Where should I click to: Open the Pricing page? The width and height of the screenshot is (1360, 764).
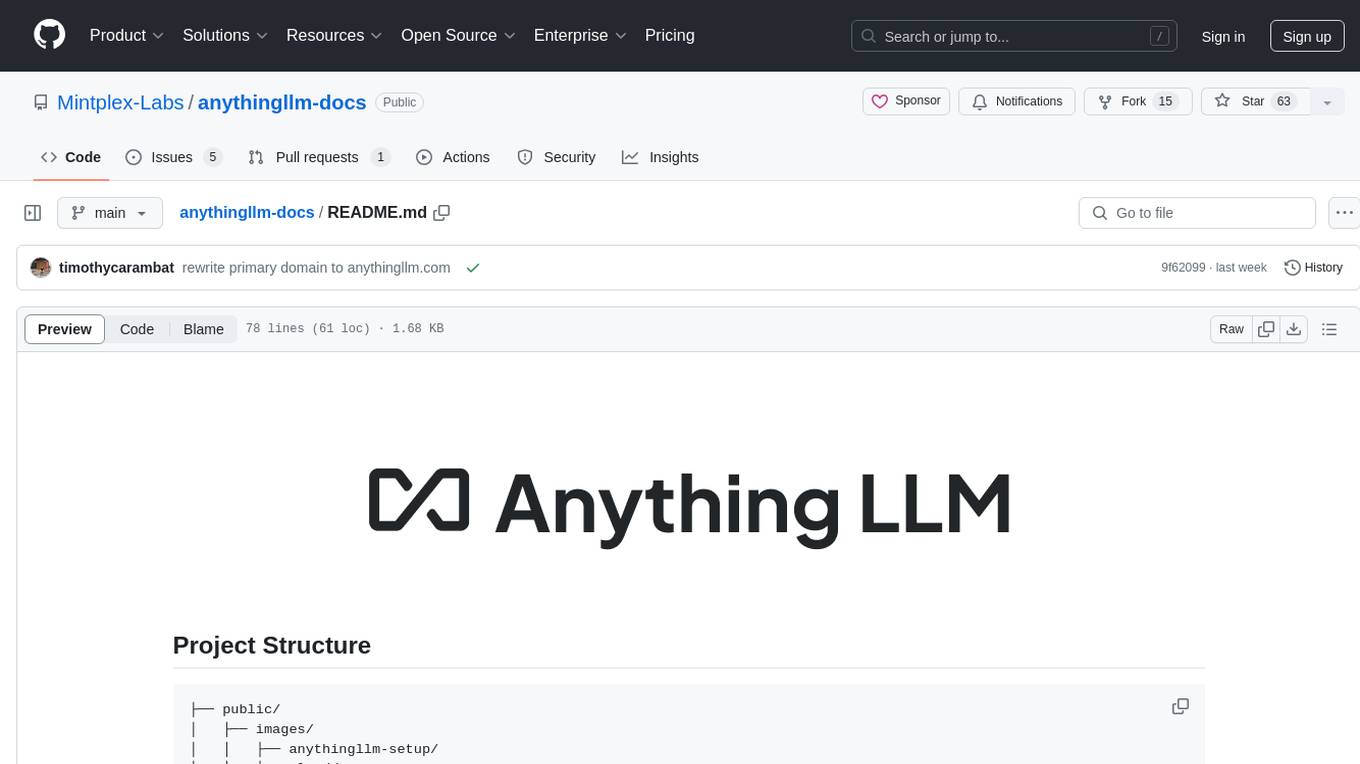pos(670,35)
